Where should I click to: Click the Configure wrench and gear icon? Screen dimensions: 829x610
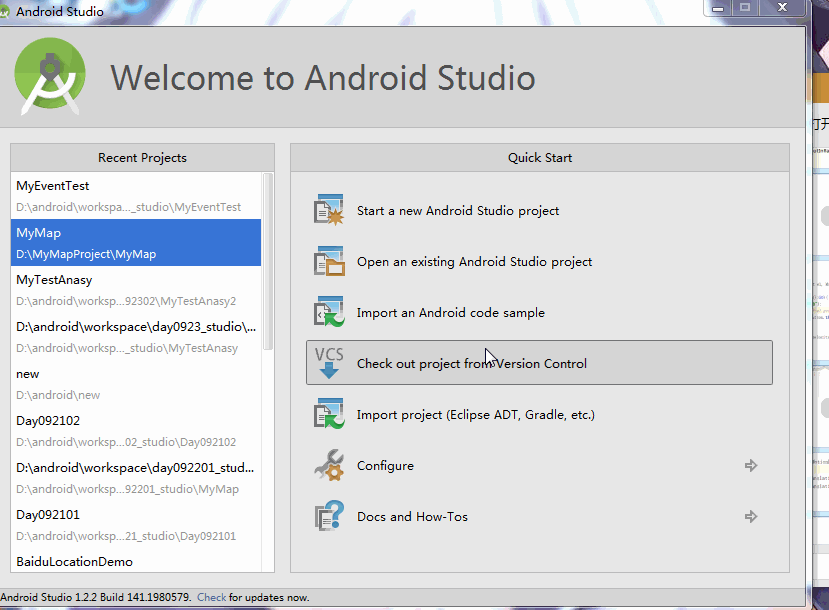(329, 465)
